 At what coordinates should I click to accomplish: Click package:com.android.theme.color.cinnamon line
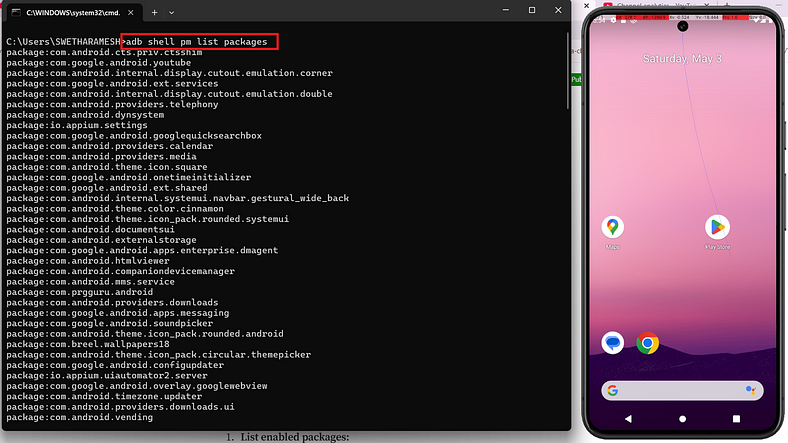(115, 208)
